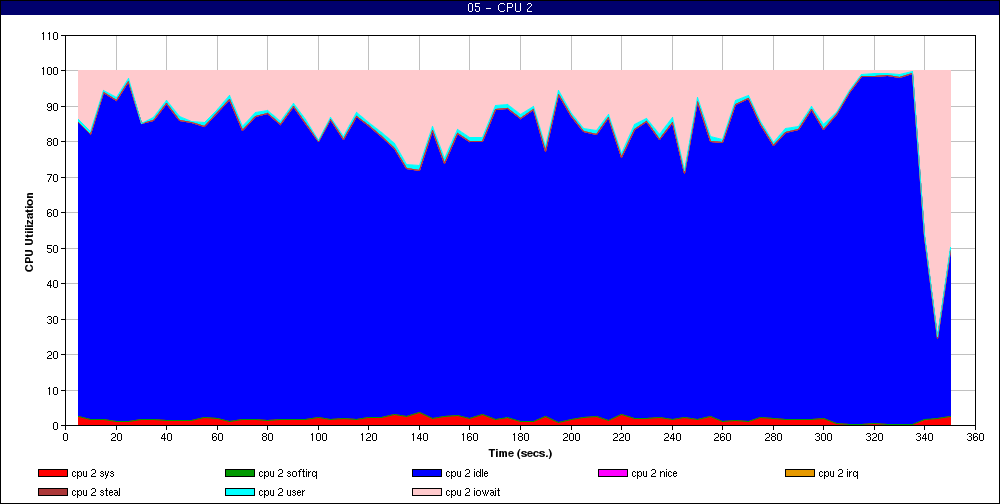Click the y-axis tick label 10
Image resolution: width=1000 pixels, height=504 pixels.
[x=53, y=390]
